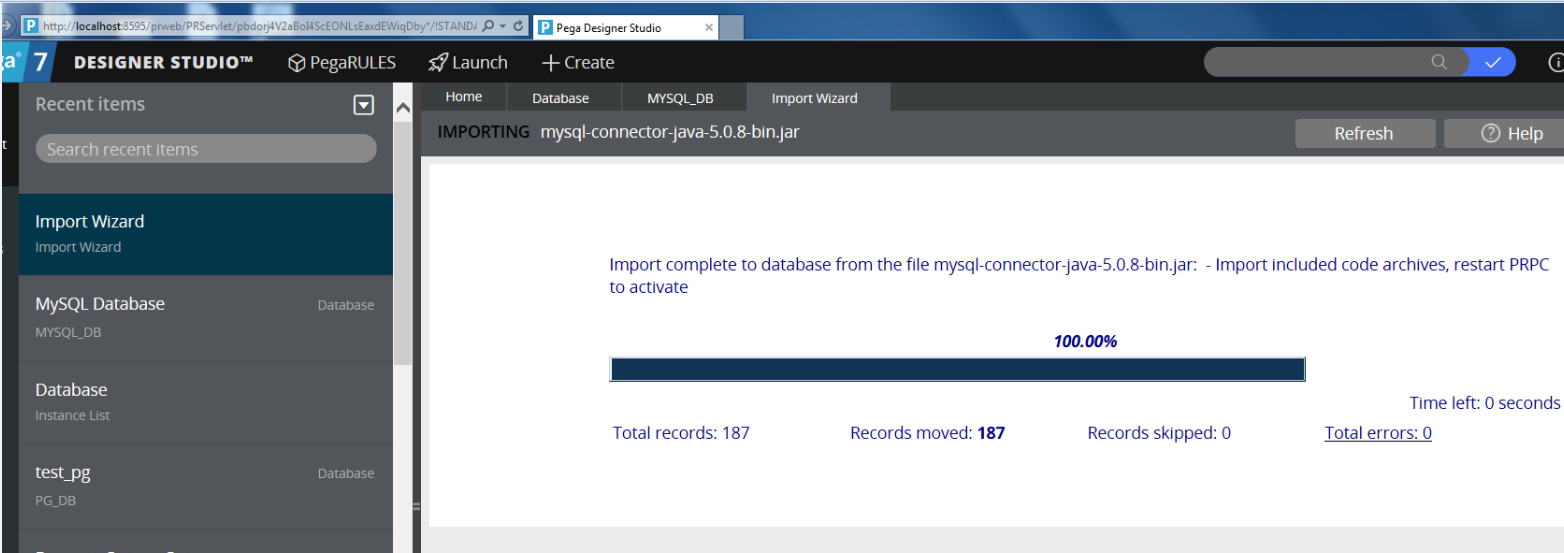The image size is (1564, 553).
Task: Click the Create plus icon
Action: click(550, 62)
